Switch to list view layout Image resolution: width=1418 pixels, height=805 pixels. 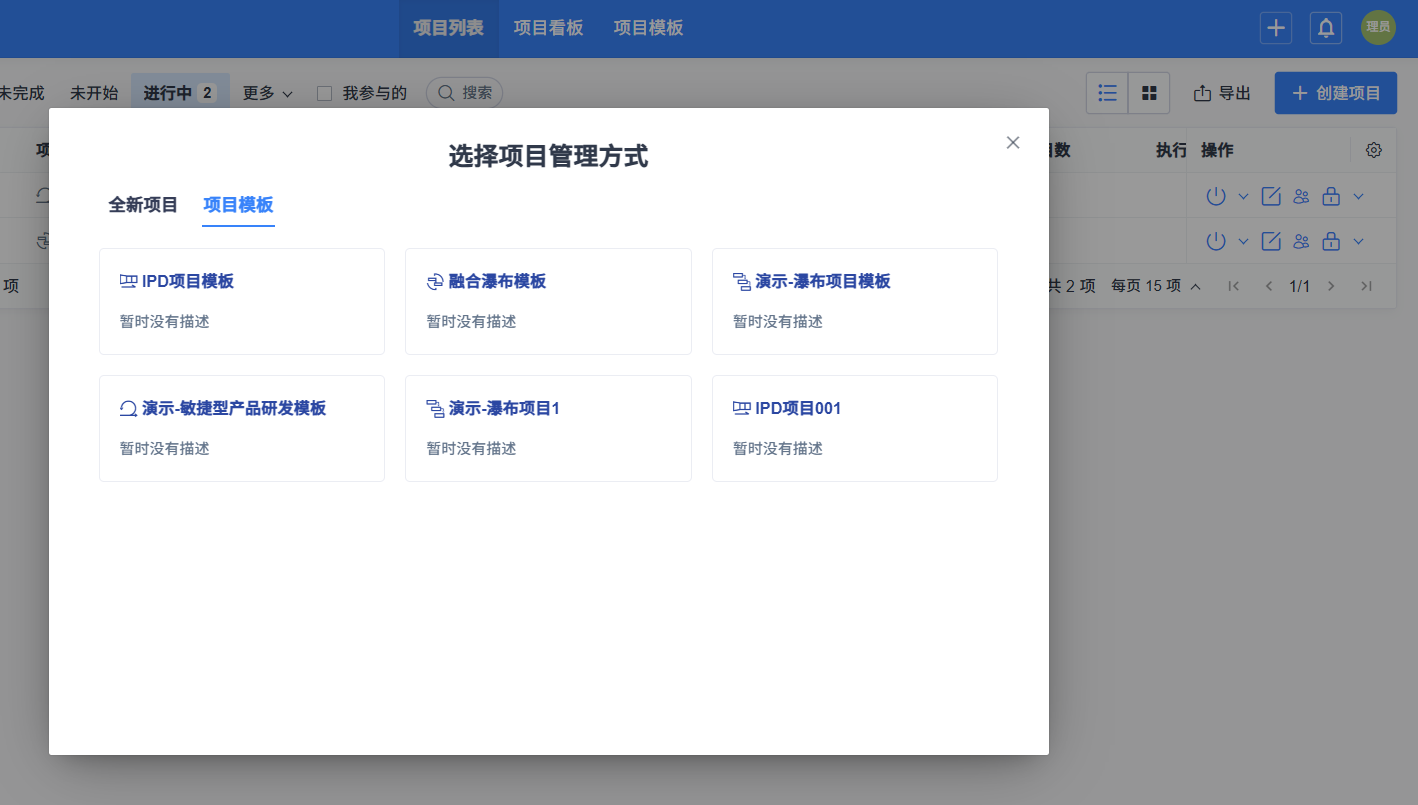(x=1107, y=93)
